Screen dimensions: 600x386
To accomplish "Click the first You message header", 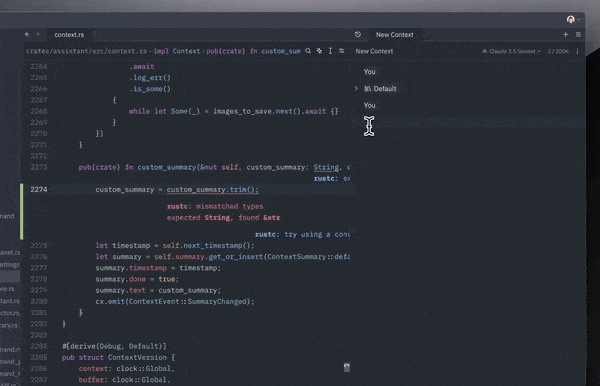I will click(369, 72).
